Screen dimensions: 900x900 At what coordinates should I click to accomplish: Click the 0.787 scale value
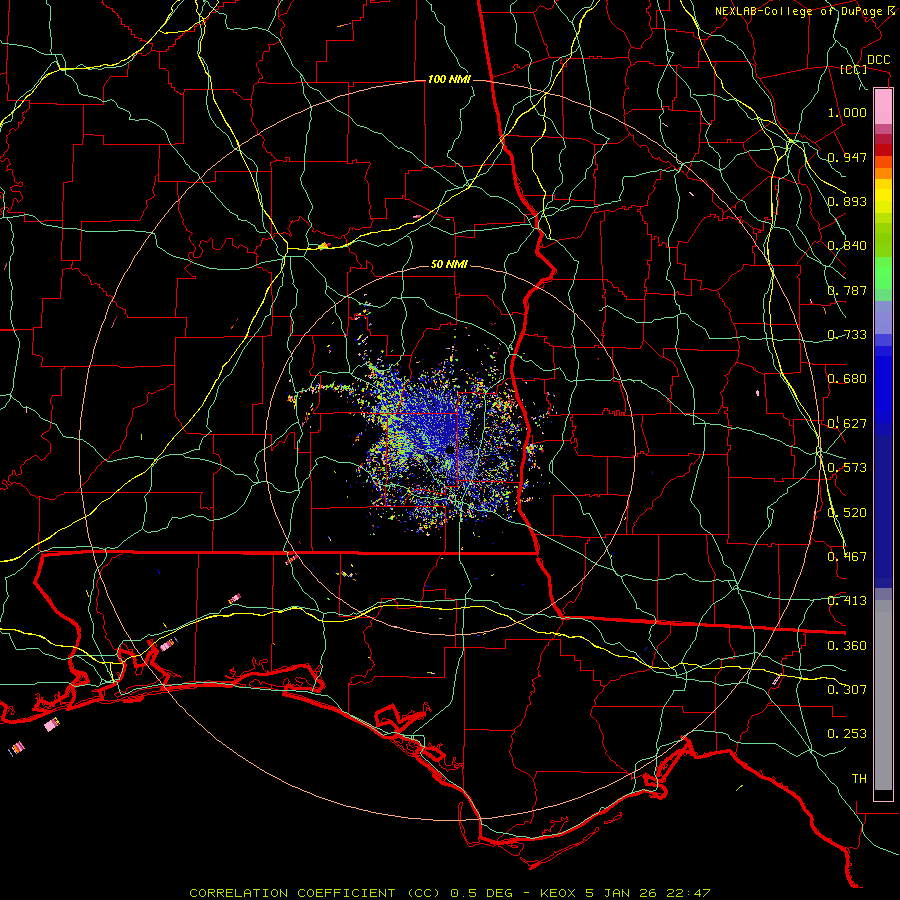pyautogui.click(x=847, y=290)
